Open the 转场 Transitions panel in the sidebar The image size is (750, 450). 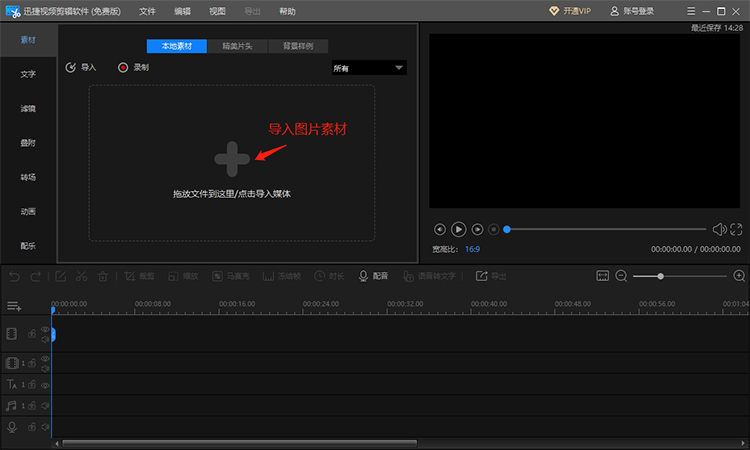pyautogui.click(x=28, y=177)
